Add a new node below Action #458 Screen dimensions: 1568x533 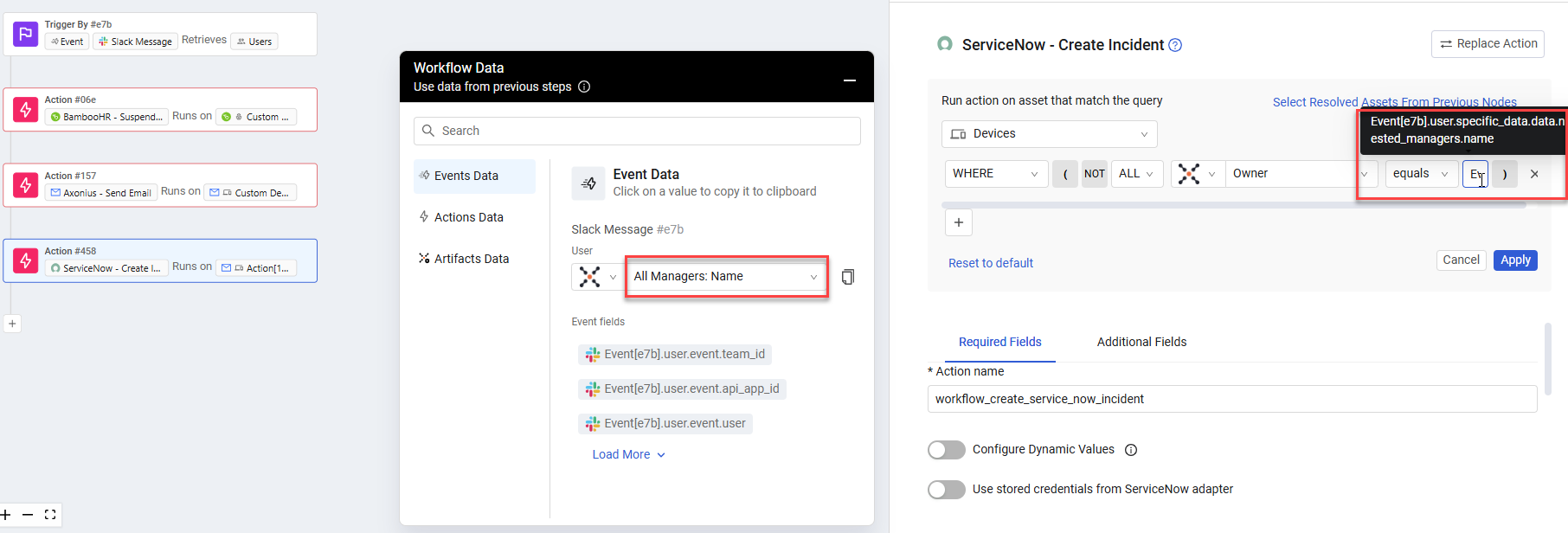click(12, 324)
